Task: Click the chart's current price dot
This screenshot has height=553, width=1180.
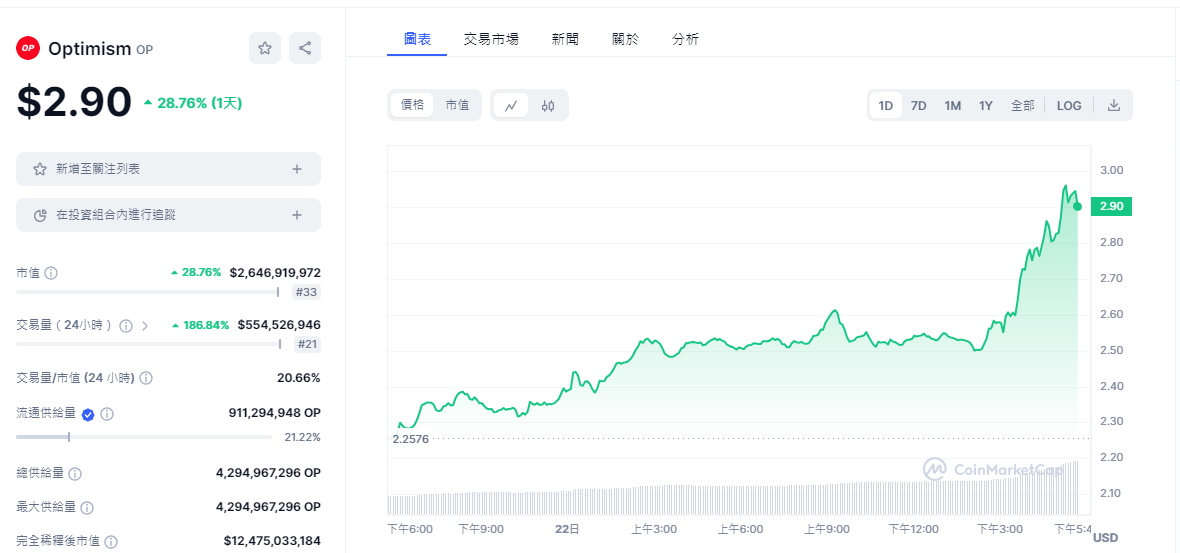Action: pyautogui.click(x=1077, y=206)
